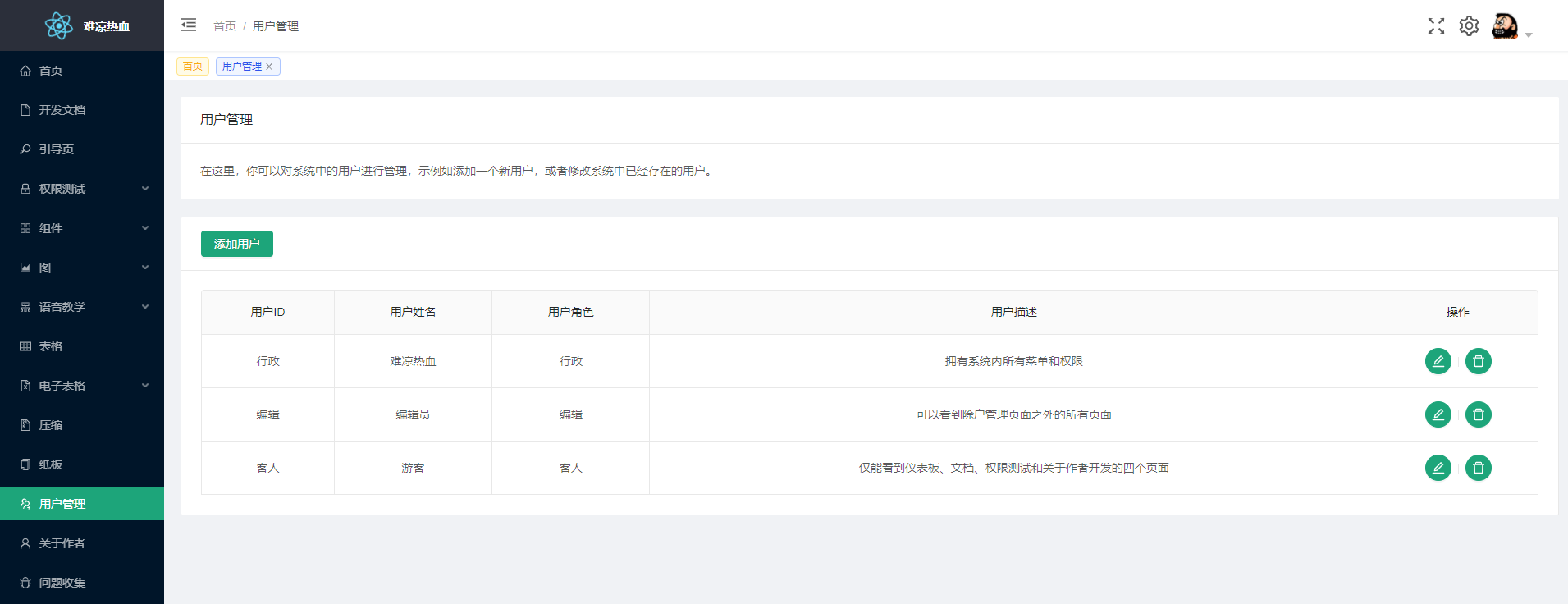
Task: Toggle fullscreen mode icon in header
Action: click(1435, 26)
